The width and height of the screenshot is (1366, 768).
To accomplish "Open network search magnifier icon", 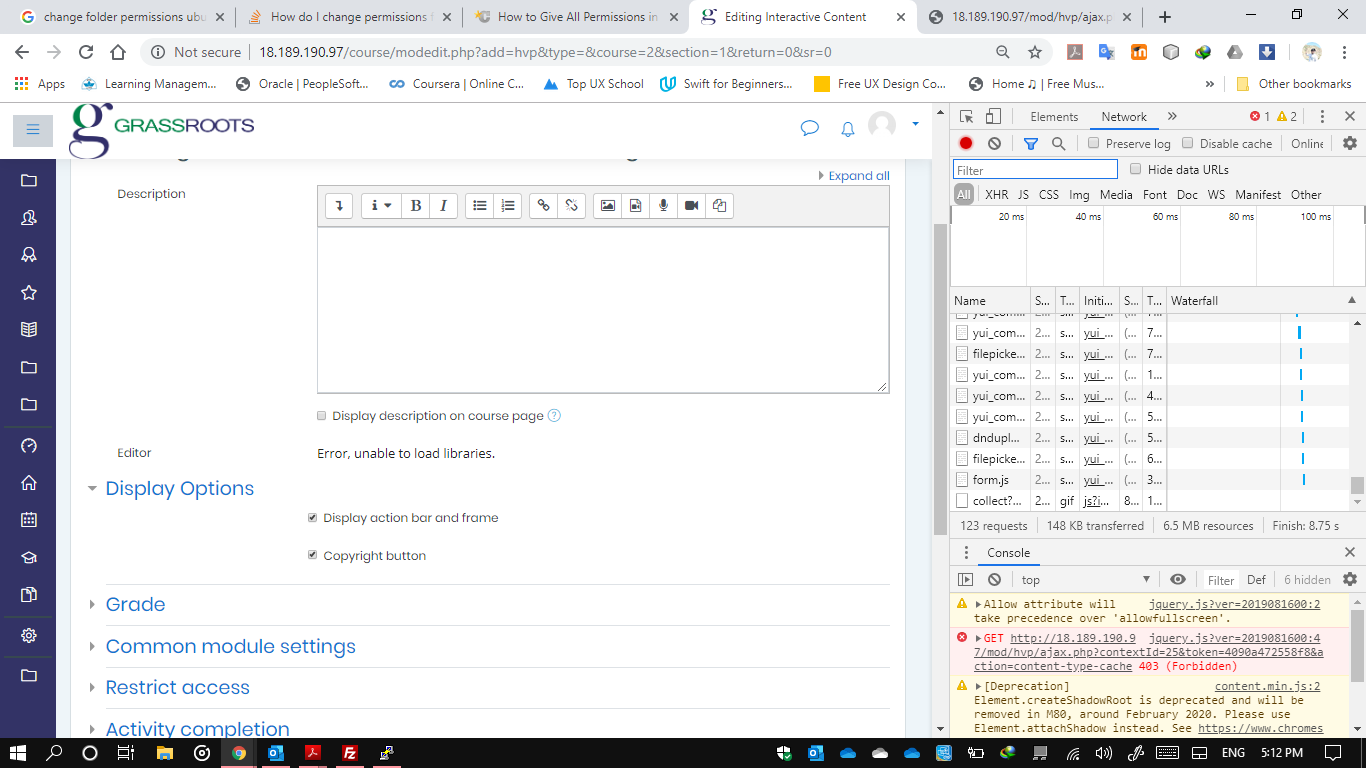I will [x=1058, y=144].
